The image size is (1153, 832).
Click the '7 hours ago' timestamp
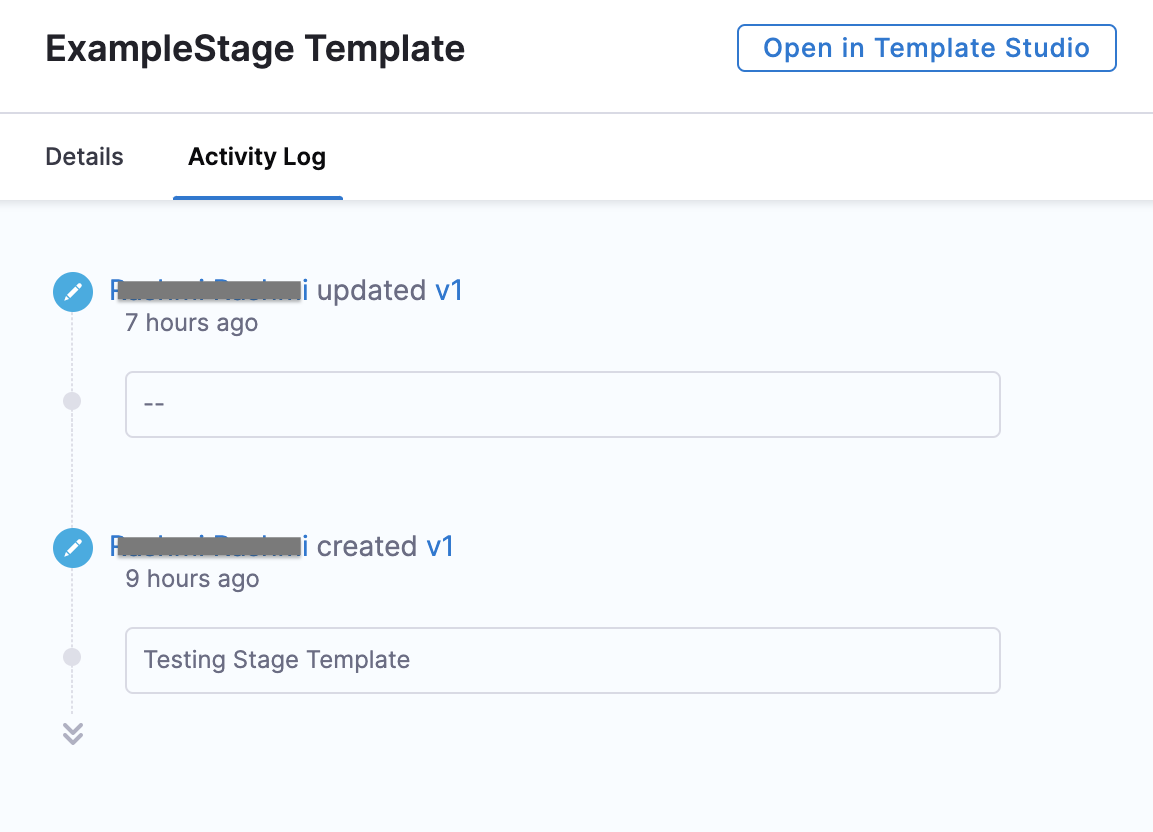(192, 323)
